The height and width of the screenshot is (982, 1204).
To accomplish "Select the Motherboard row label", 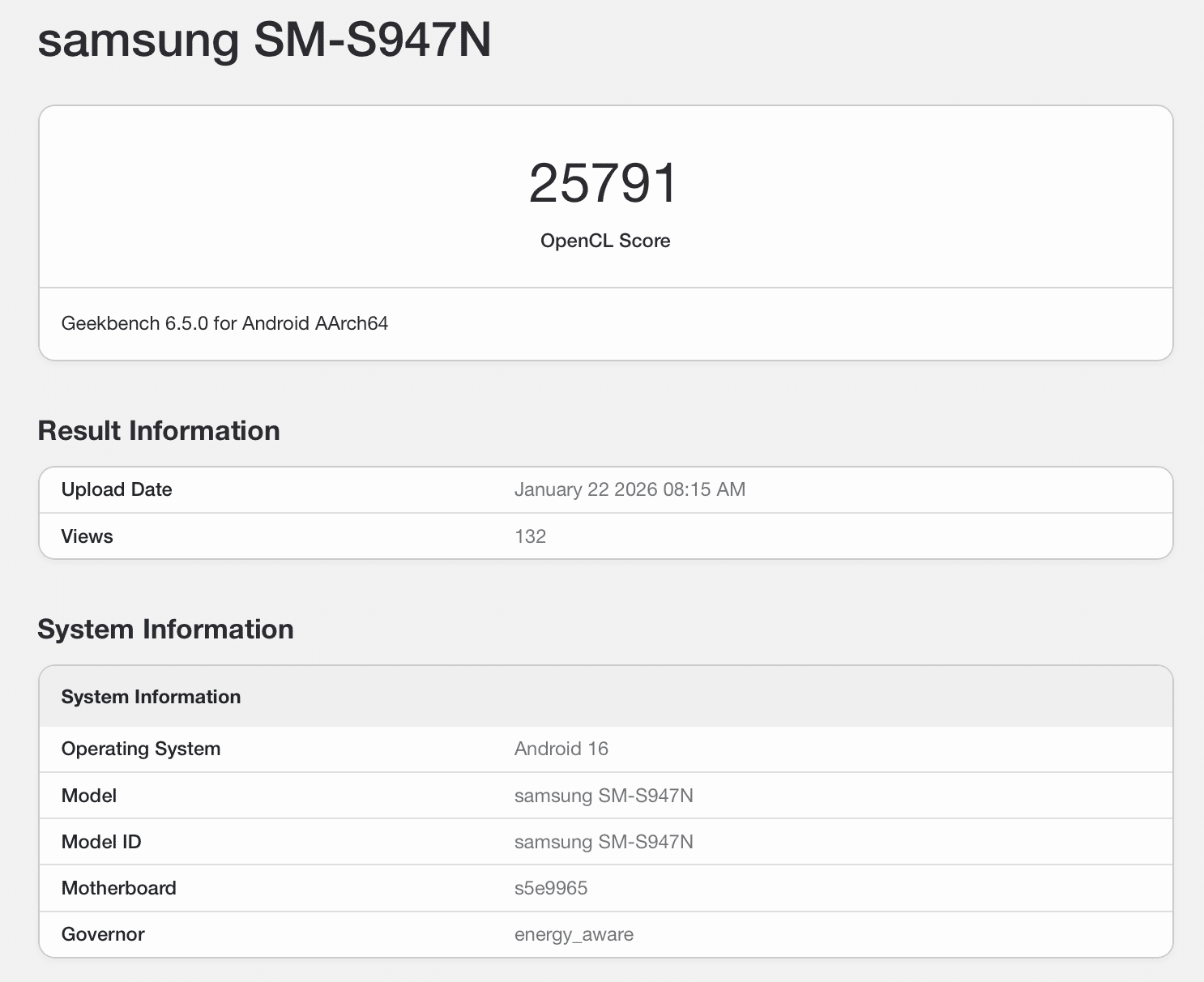I will pyautogui.click(x=119, y=888).
